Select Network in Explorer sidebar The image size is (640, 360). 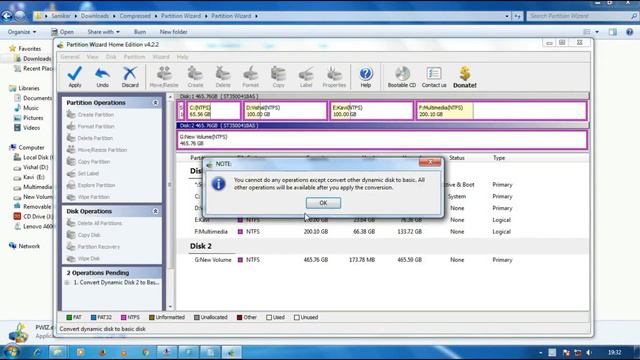pos(24,246)
